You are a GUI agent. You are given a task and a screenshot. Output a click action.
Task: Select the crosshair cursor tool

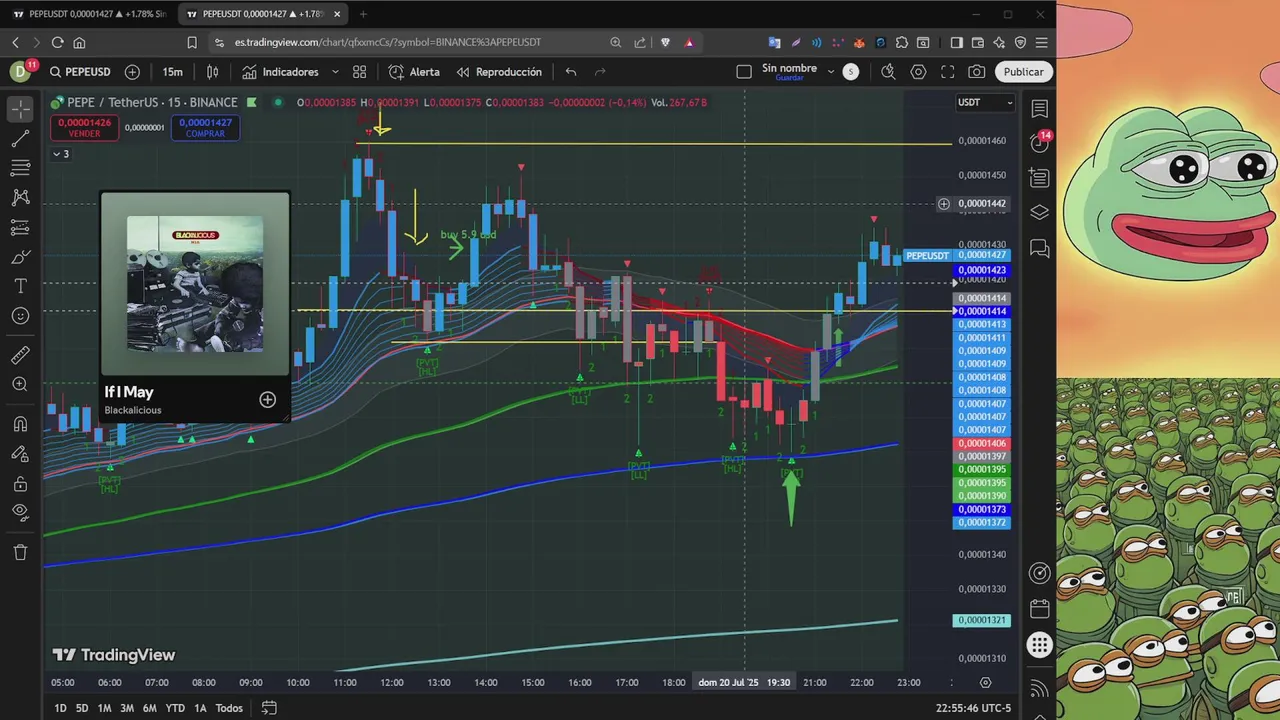20,108
